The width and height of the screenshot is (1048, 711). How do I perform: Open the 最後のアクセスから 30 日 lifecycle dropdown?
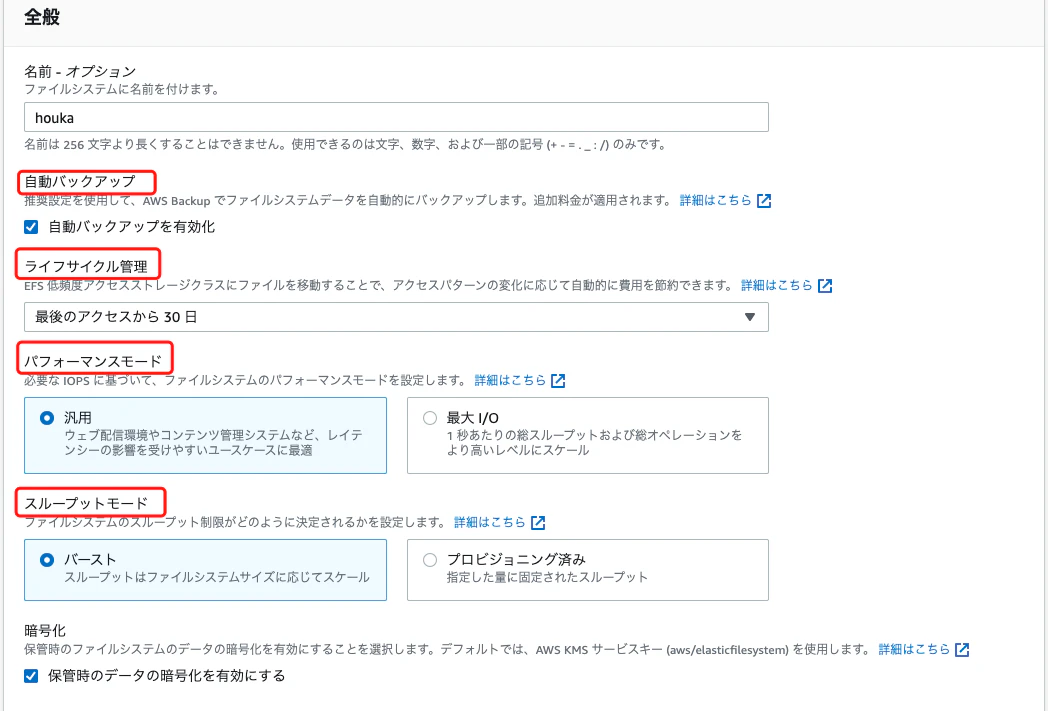396,317
